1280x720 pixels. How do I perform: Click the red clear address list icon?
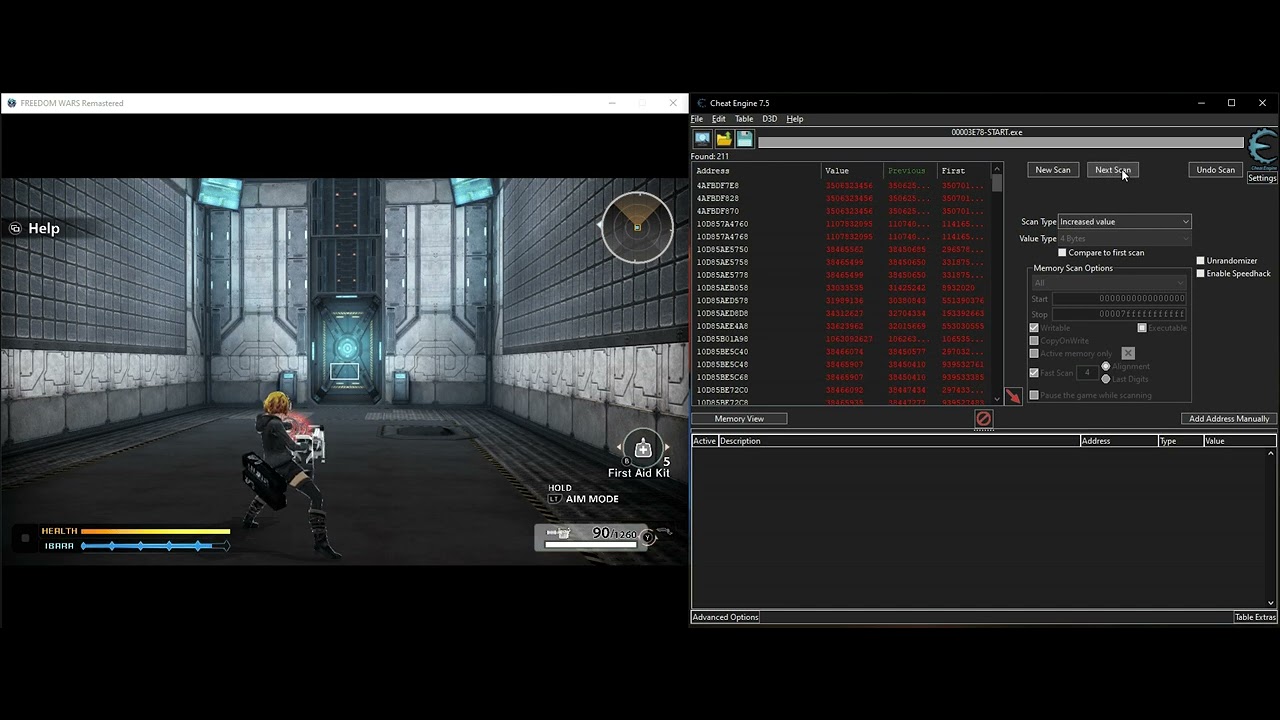tap(983, 419)
